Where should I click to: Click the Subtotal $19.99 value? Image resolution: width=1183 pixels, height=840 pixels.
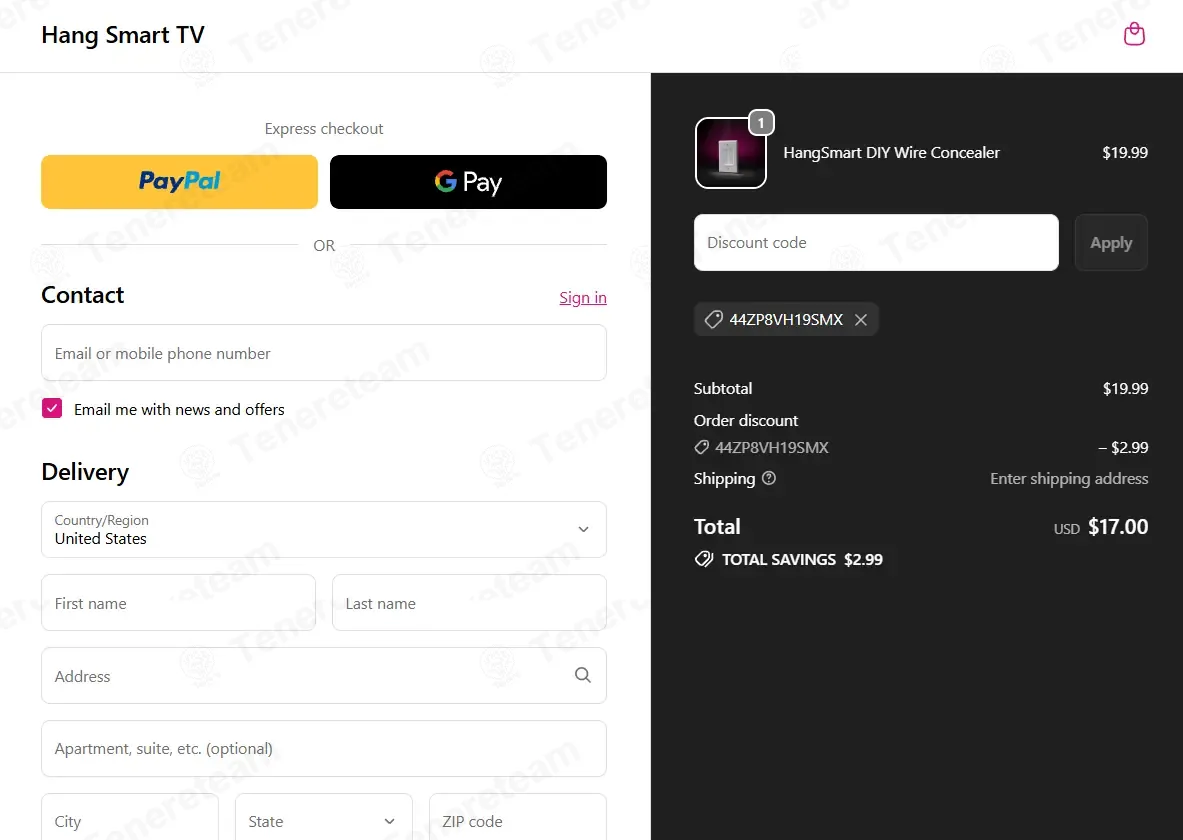[x=1126, y=389]
